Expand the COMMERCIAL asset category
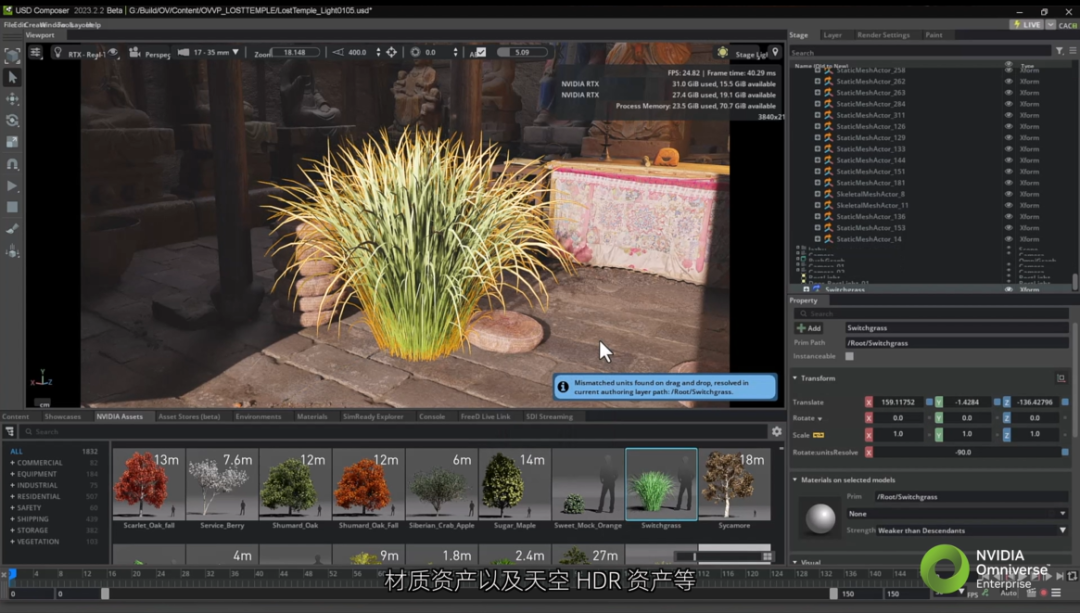The image size is (1080, 613). click(12, 463)
